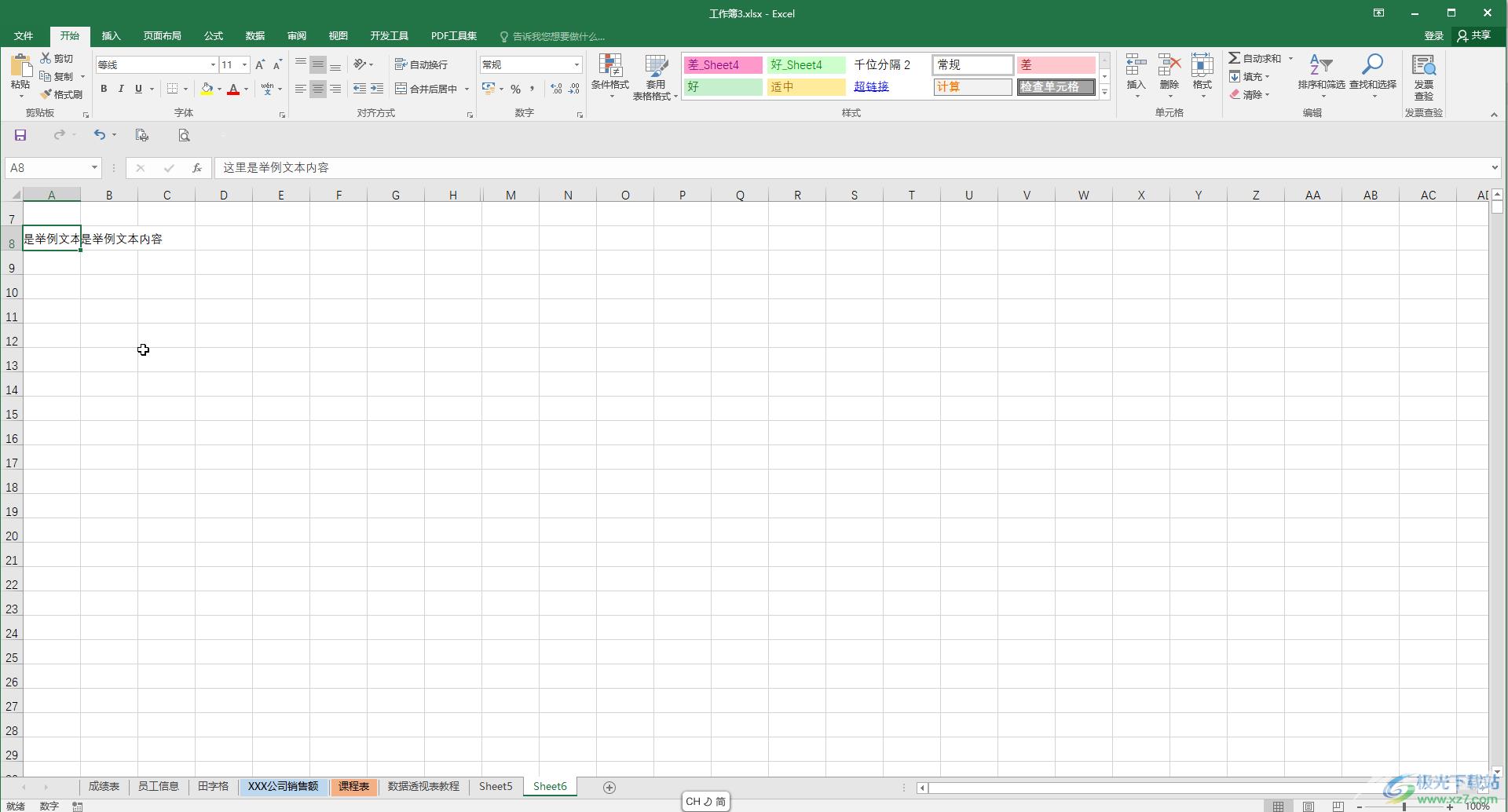The height and width of the screenshot is (812, 1508).
Task: Open Sort and Filter (排序和筛选)
Action: (x=1321, y=76)
